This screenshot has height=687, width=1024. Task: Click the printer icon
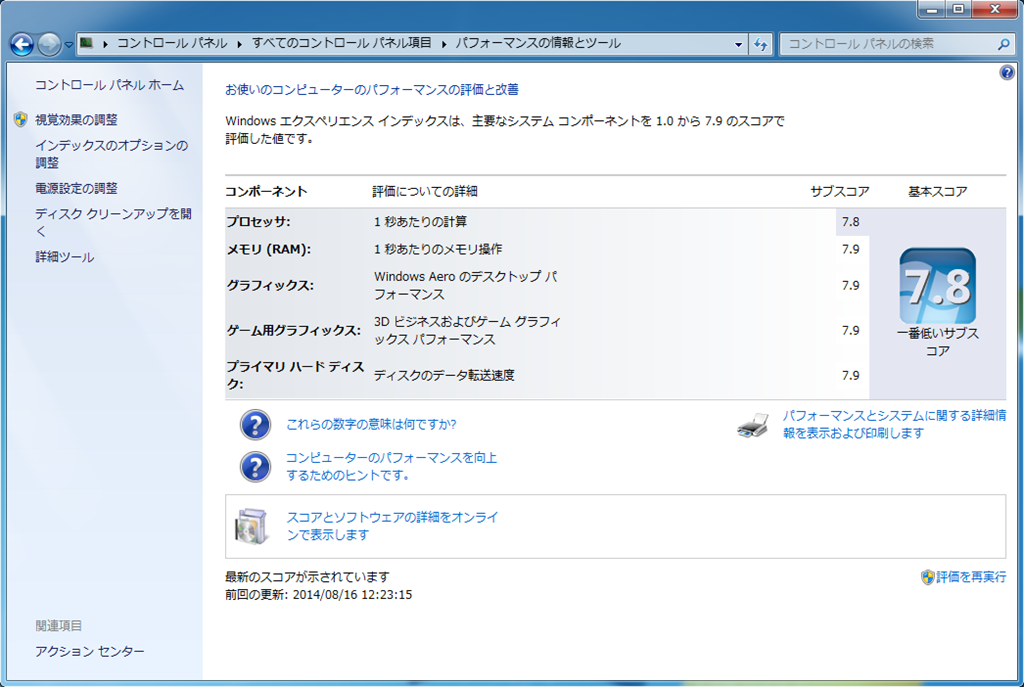(x=753, y=425)
